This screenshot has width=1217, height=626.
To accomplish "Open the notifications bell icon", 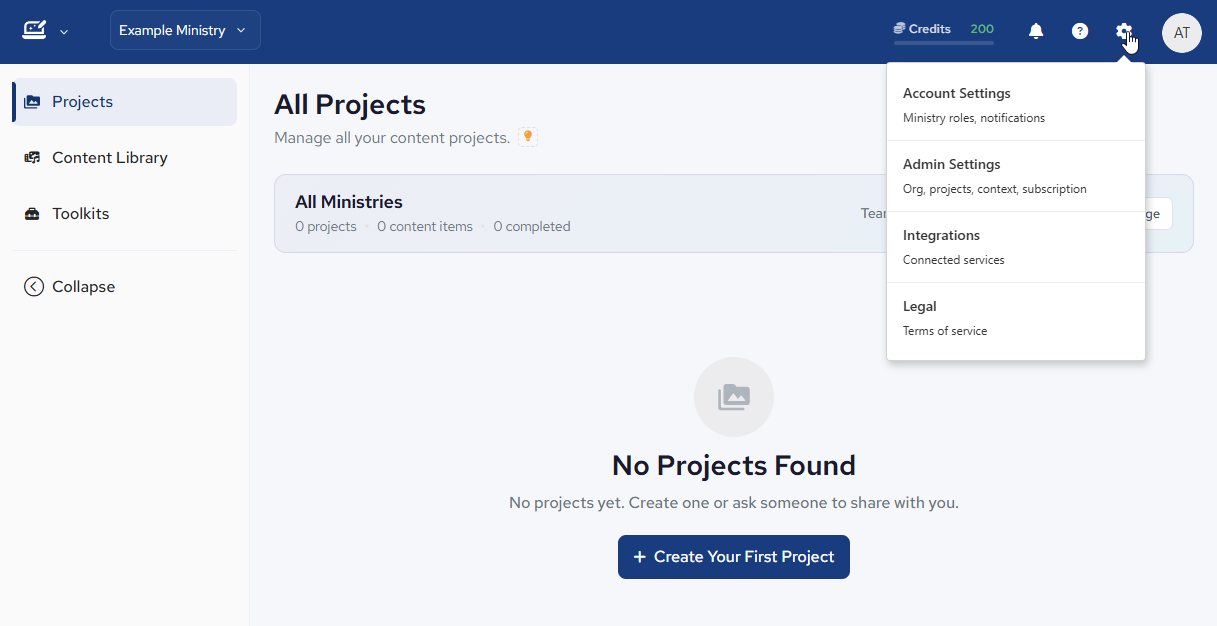I will click(1036, 31).
